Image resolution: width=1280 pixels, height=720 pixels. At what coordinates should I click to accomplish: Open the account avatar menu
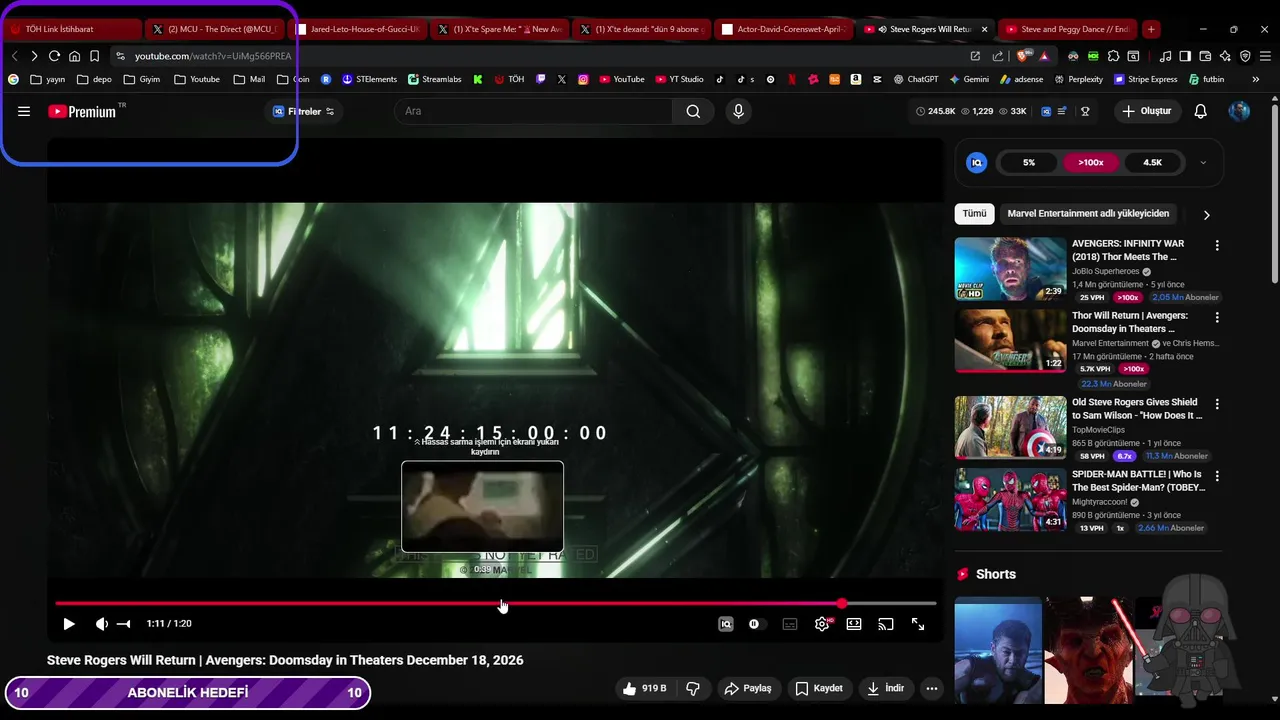click(x=1239, y=111)
